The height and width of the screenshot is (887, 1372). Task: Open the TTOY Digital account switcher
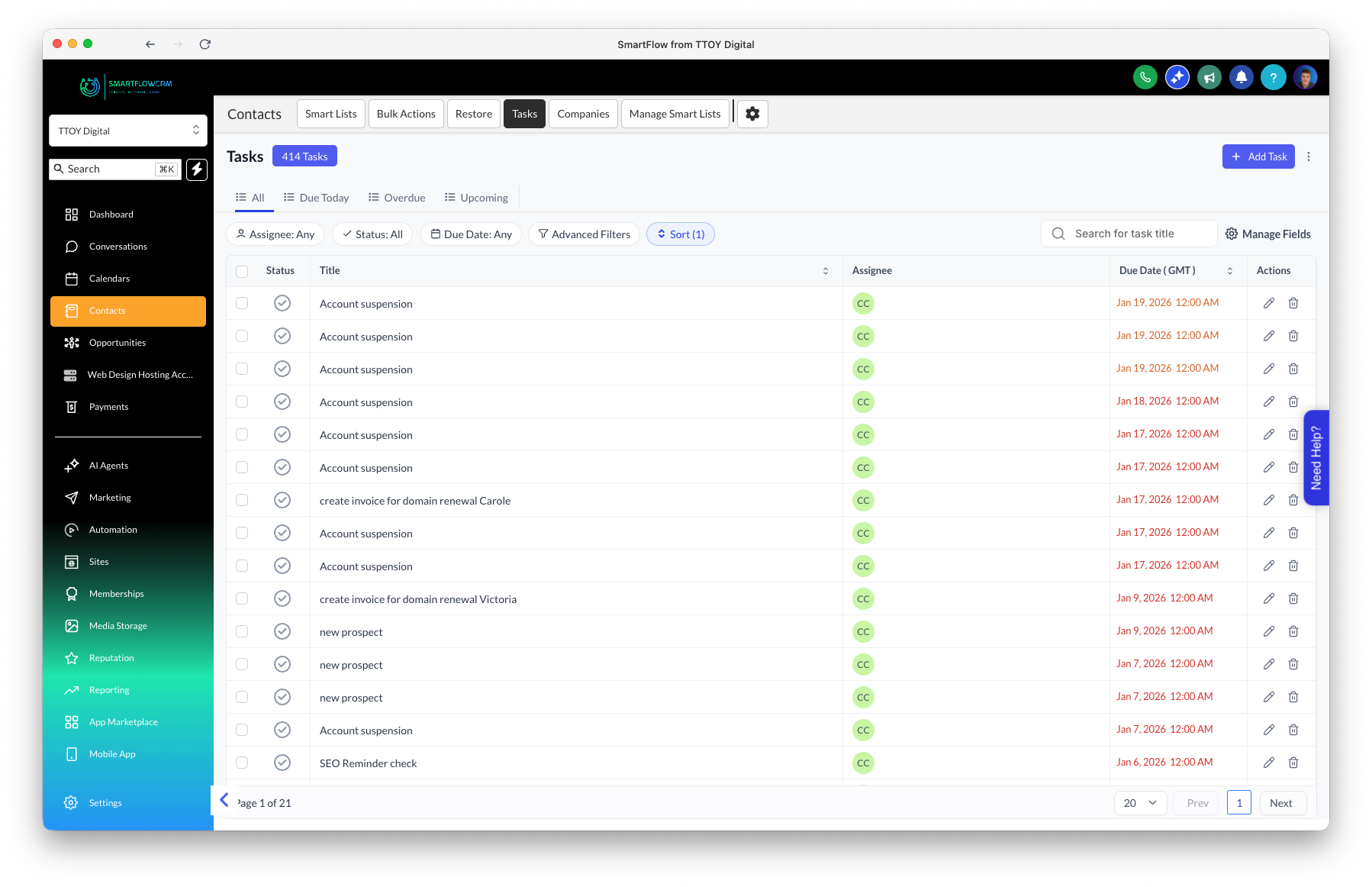pos(127,130)
